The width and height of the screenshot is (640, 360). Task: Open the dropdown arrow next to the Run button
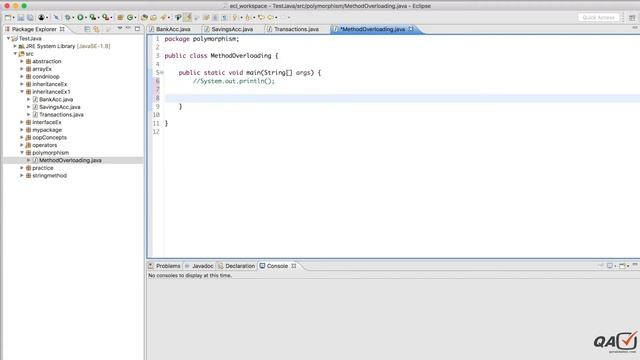tap(85, 18)
